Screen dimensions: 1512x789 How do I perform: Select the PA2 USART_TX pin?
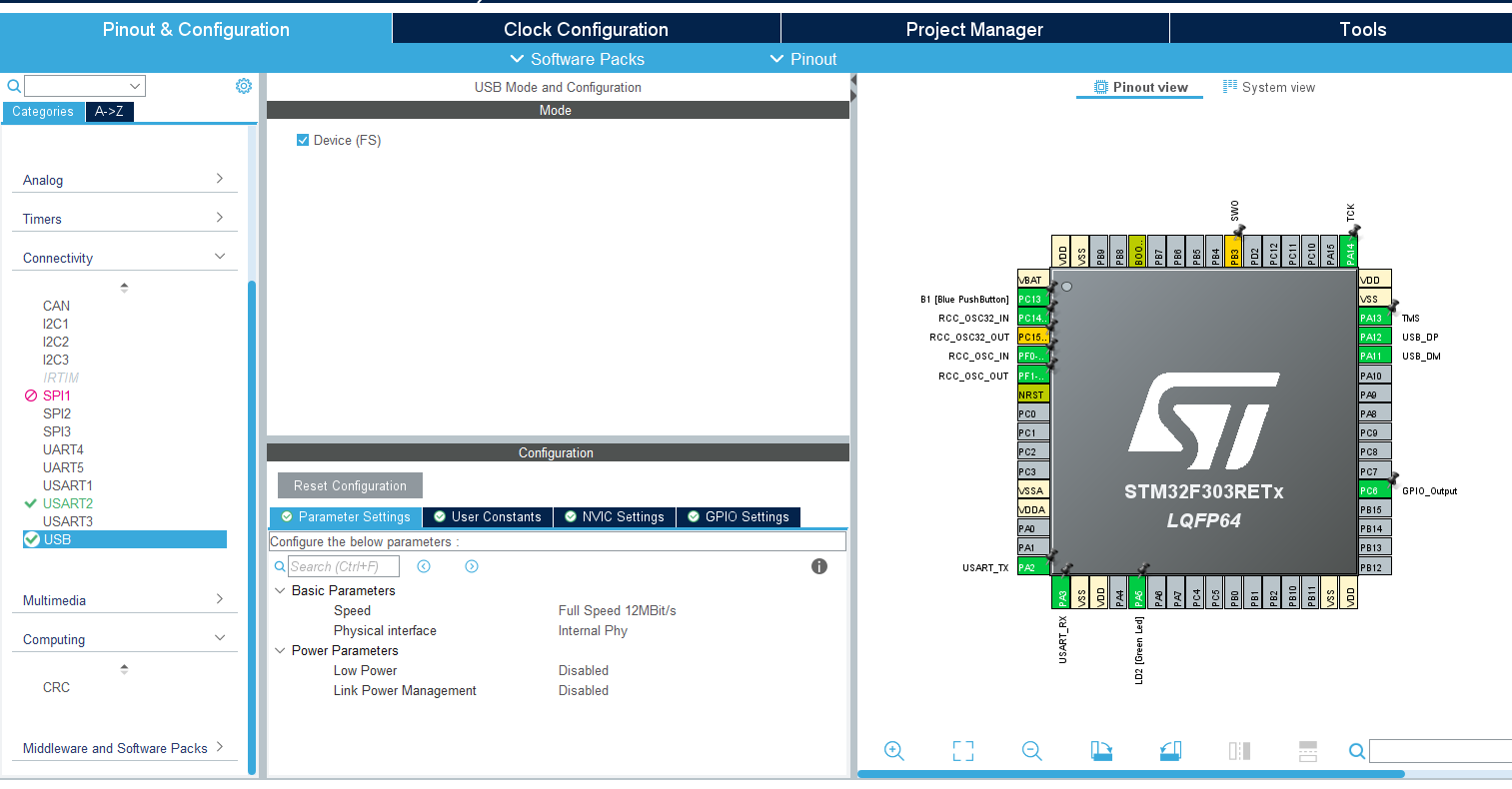tap(1032, 566)
